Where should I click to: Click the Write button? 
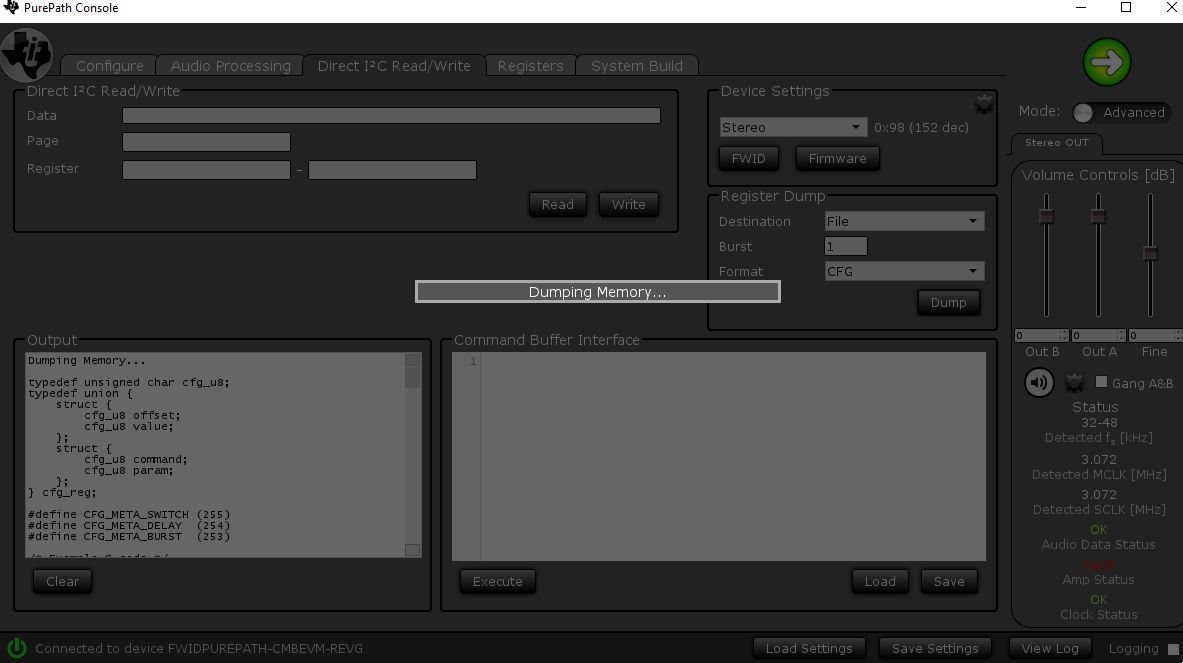tap(628, 204)
